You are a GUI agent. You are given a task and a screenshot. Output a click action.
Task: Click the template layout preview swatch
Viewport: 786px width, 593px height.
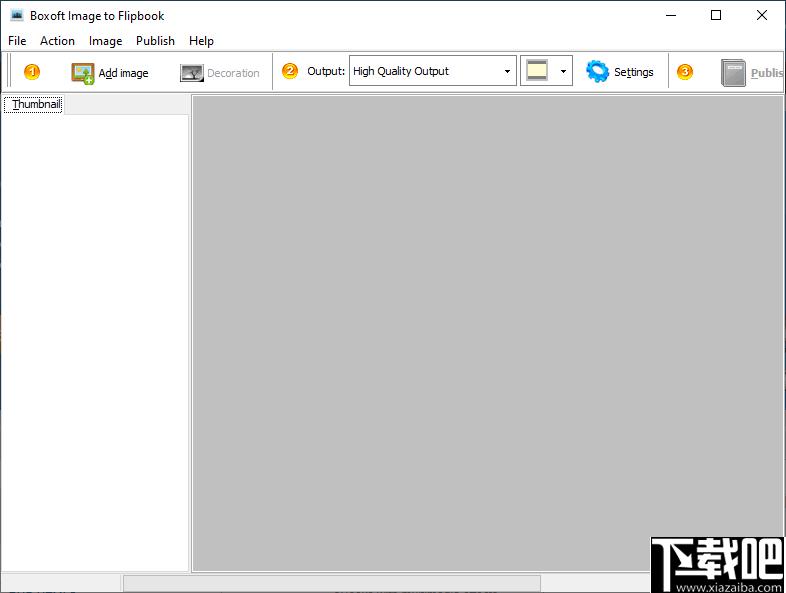click(537, 71)
